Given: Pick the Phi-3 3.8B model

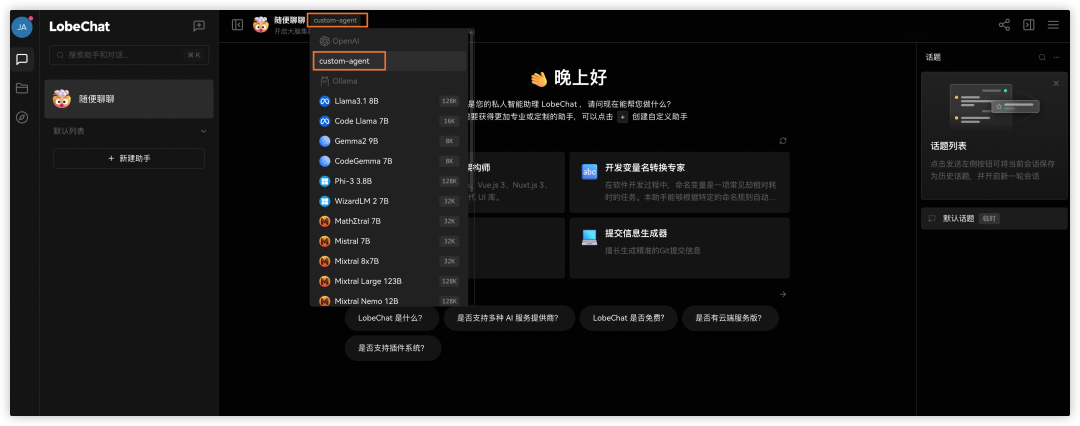Looking at the screenshot, I should [x=389, y=181].
